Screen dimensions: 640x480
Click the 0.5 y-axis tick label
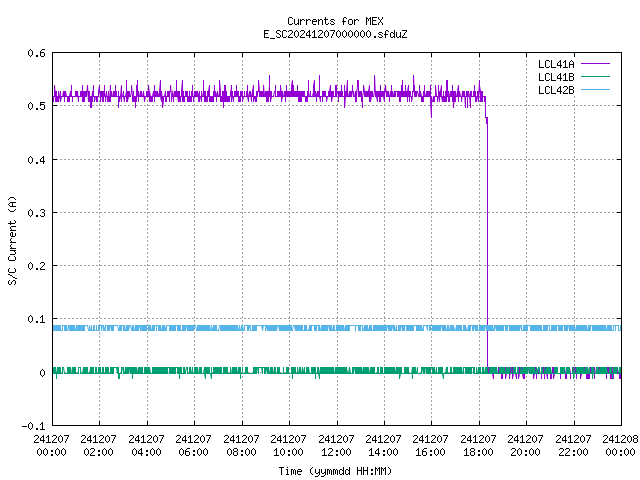(36, 106)
